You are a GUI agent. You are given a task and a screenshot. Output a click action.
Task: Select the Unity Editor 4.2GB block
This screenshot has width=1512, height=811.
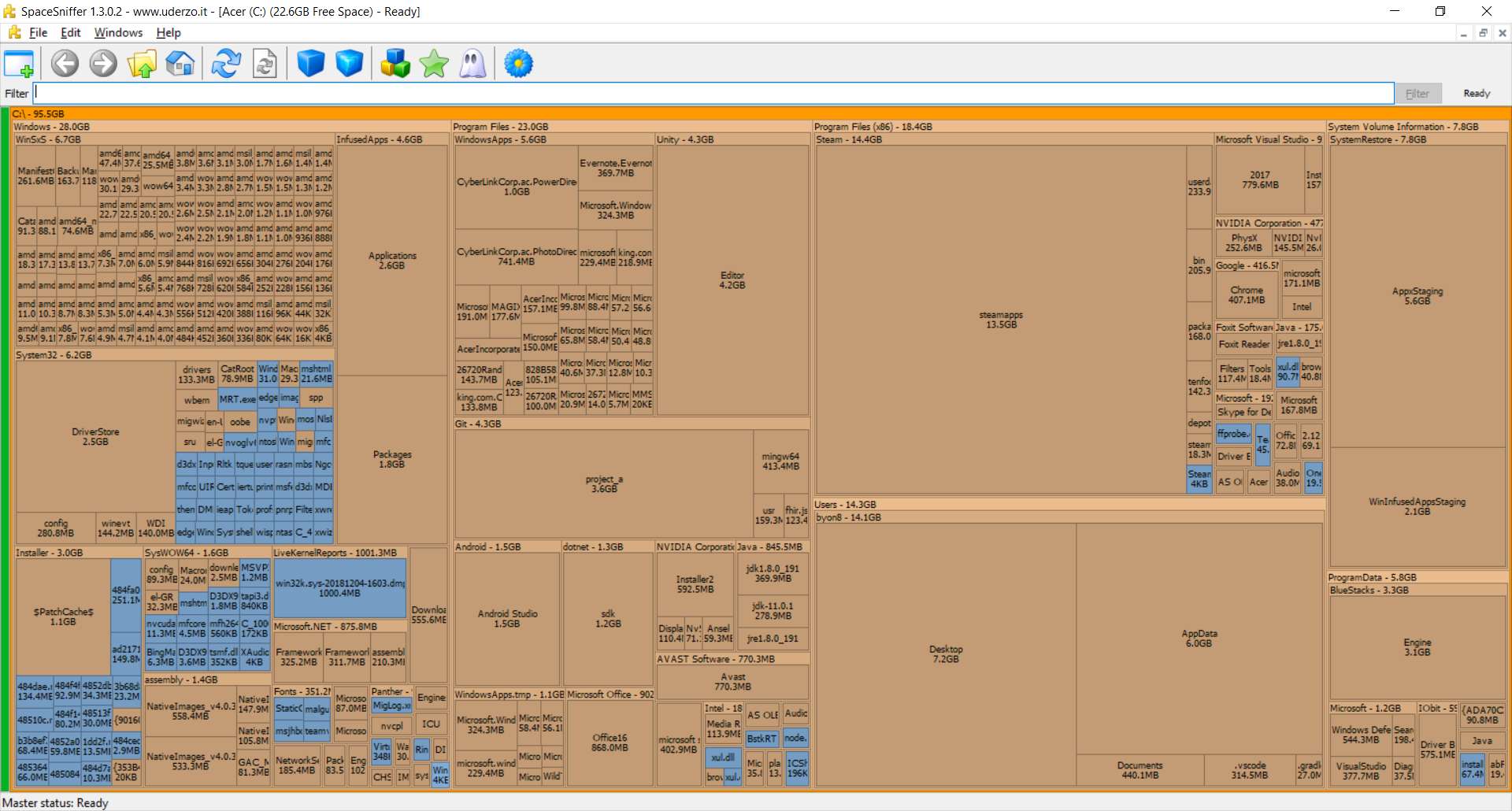(732, 280)
